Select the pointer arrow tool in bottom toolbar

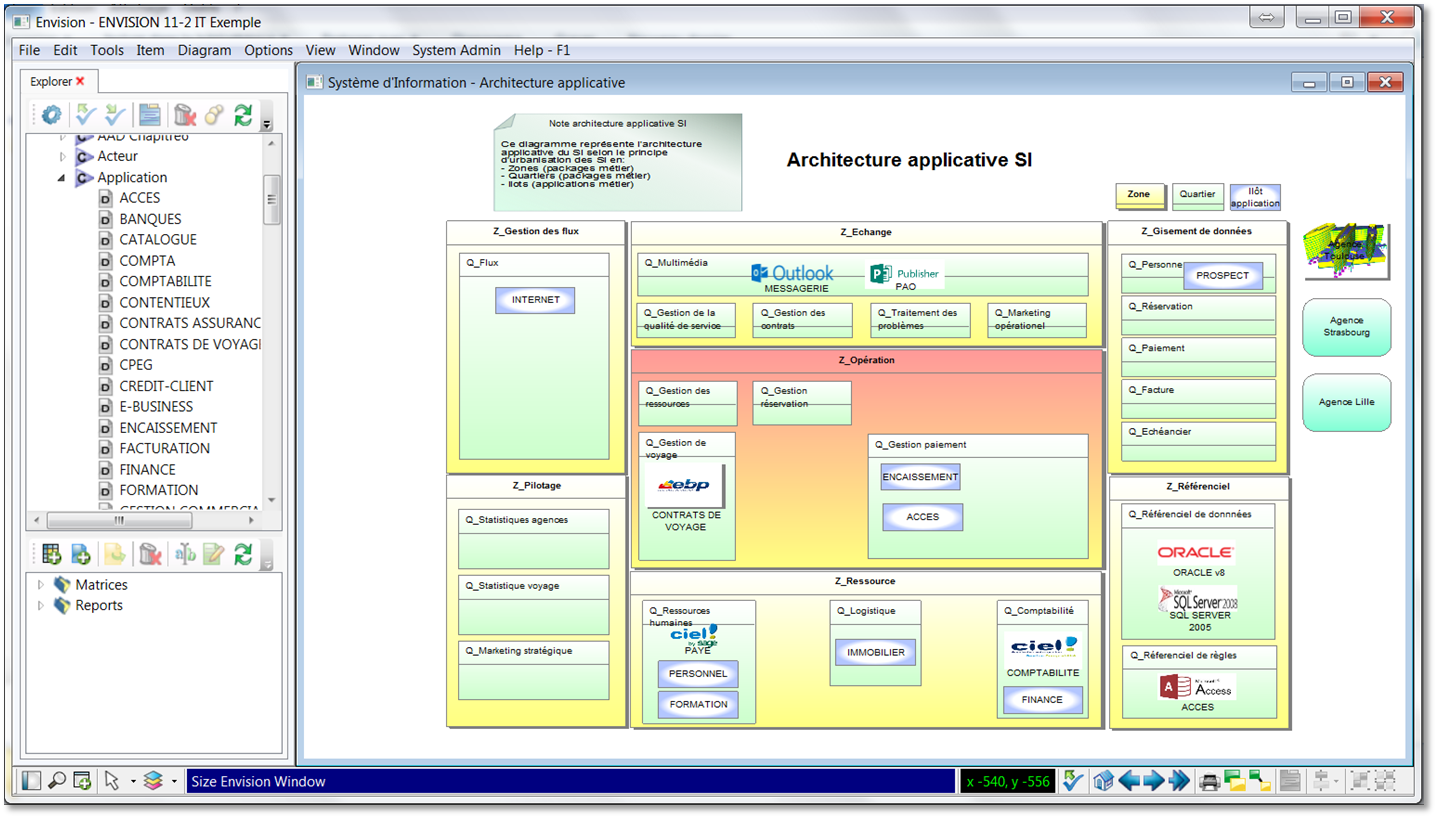pyautogui.click(x=111, y=781)
